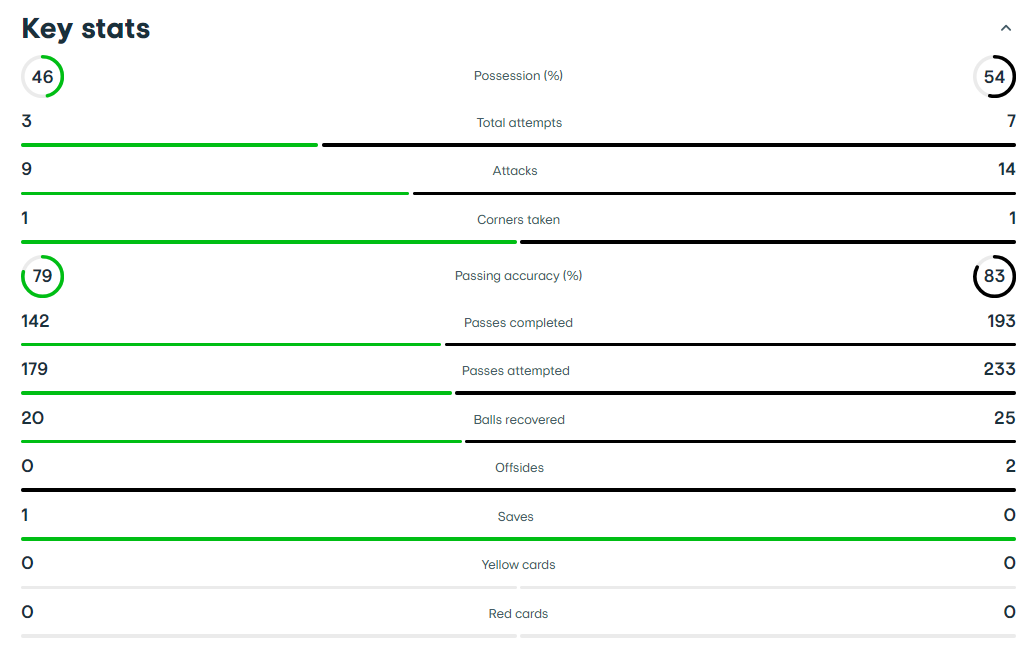Click the black Offsides bar
The height and width of the screenshot is (654, 1029).
tap(518, 490)
